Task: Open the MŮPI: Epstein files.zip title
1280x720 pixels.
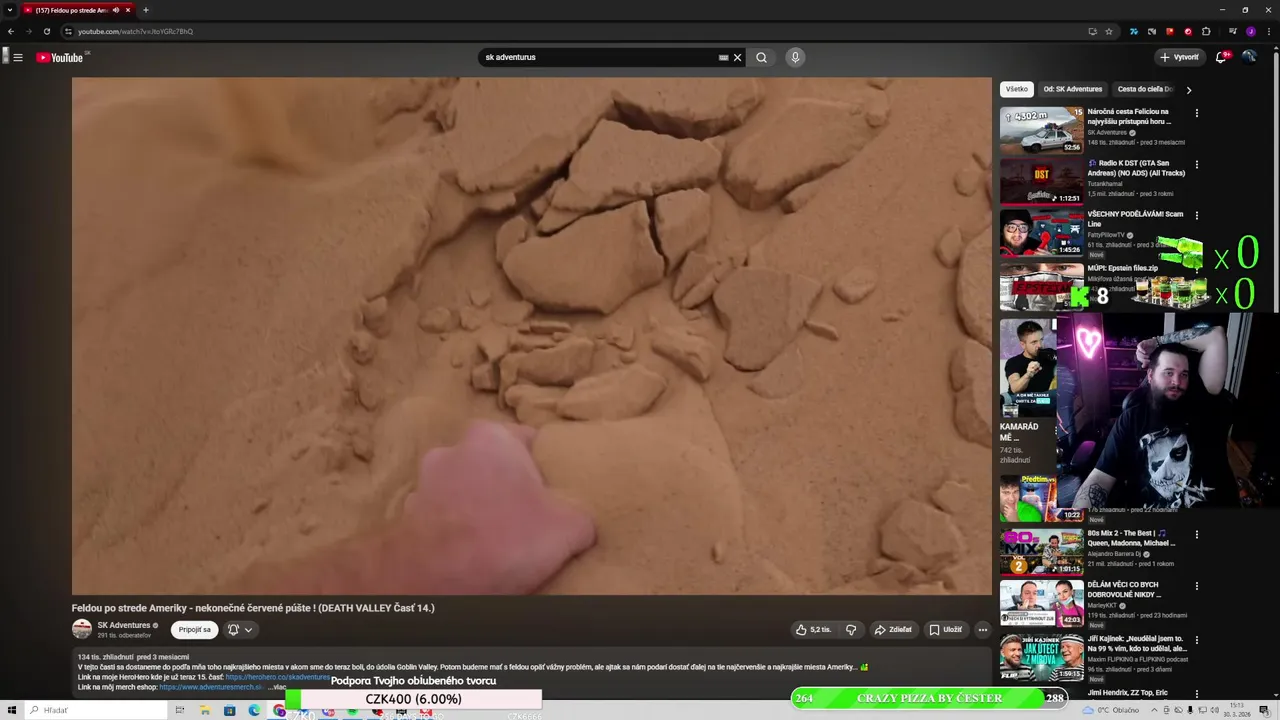Action: click(1122, 268)
